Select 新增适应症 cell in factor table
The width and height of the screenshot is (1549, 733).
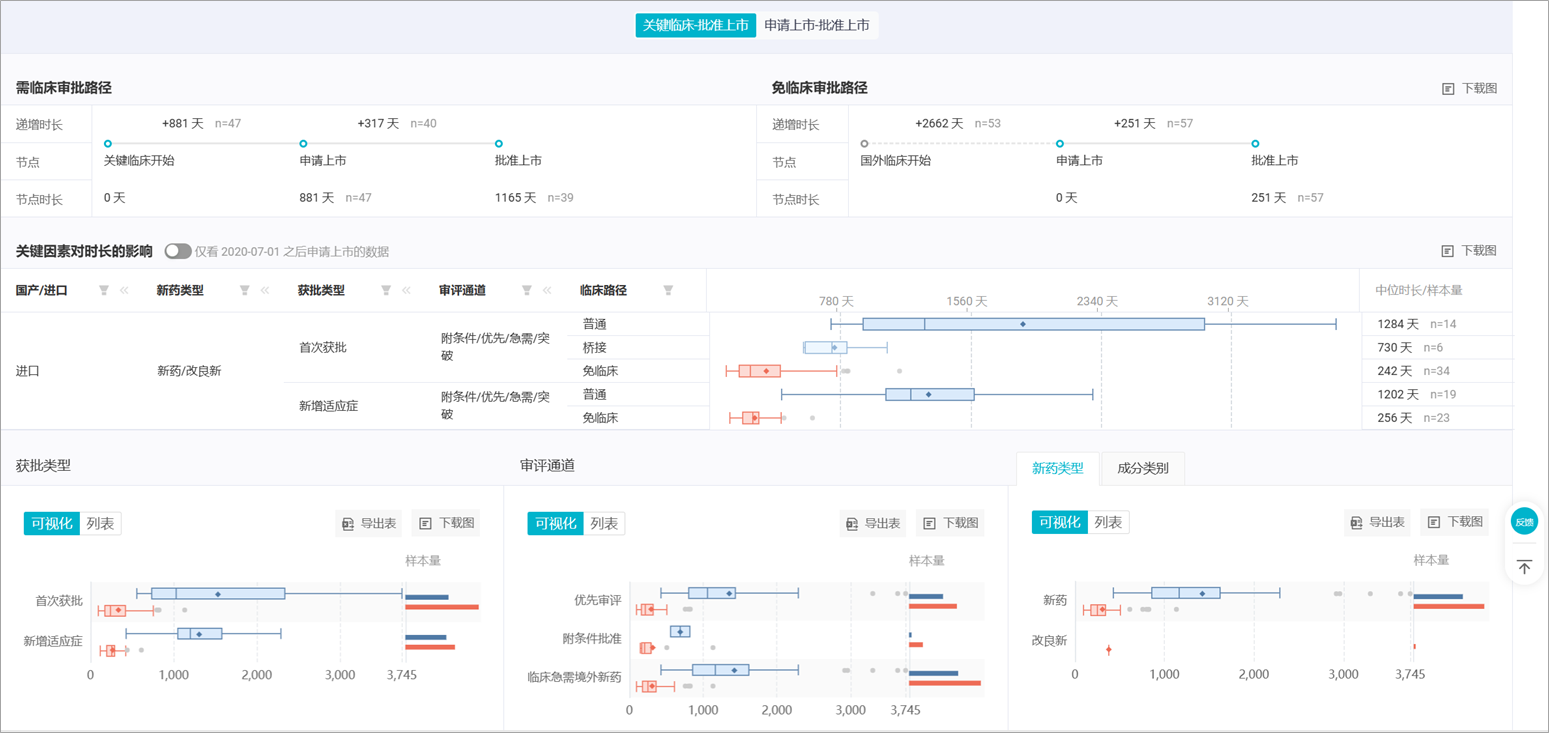[328, 406]
